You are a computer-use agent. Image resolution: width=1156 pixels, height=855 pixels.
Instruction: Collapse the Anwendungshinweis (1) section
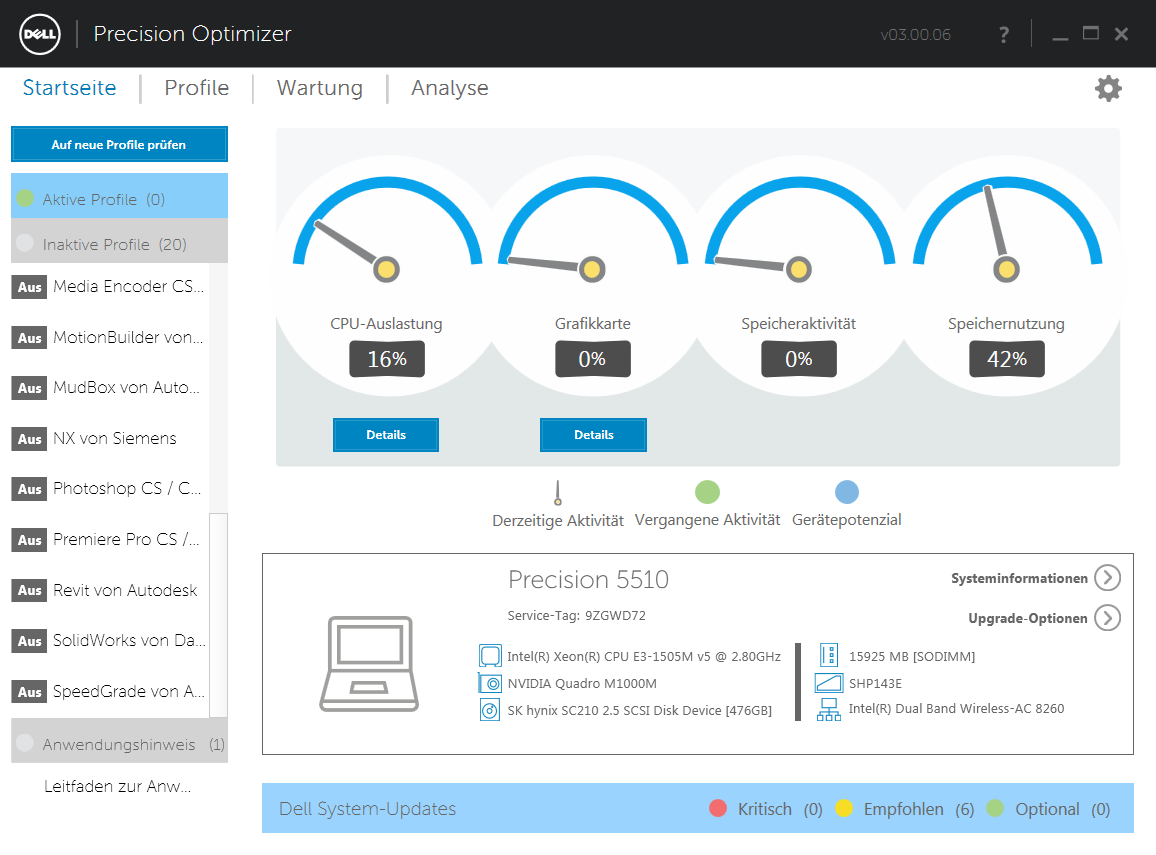(x=119, y=741)
